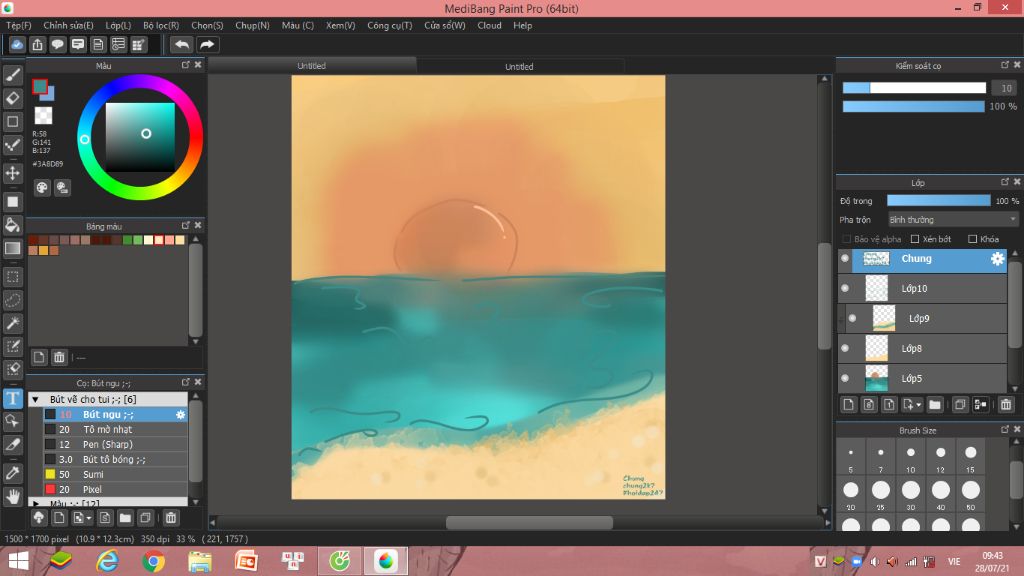Viewport: 1024px width, 576px height.
Task: Open the add layer dropdown arrow
Action: click(918, 405)
